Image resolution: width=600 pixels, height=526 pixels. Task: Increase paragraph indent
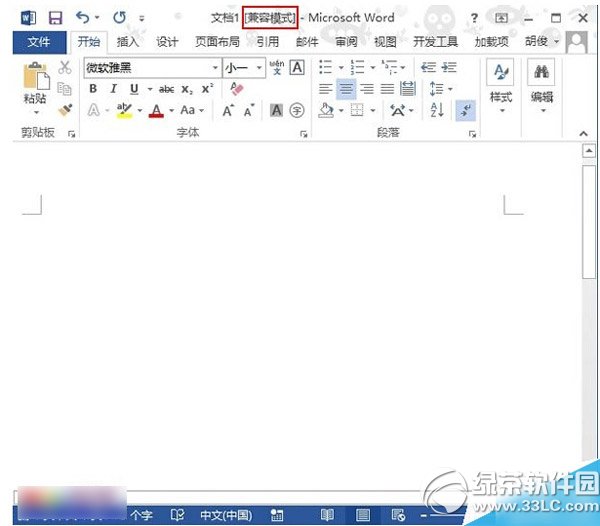coord(449,67)
